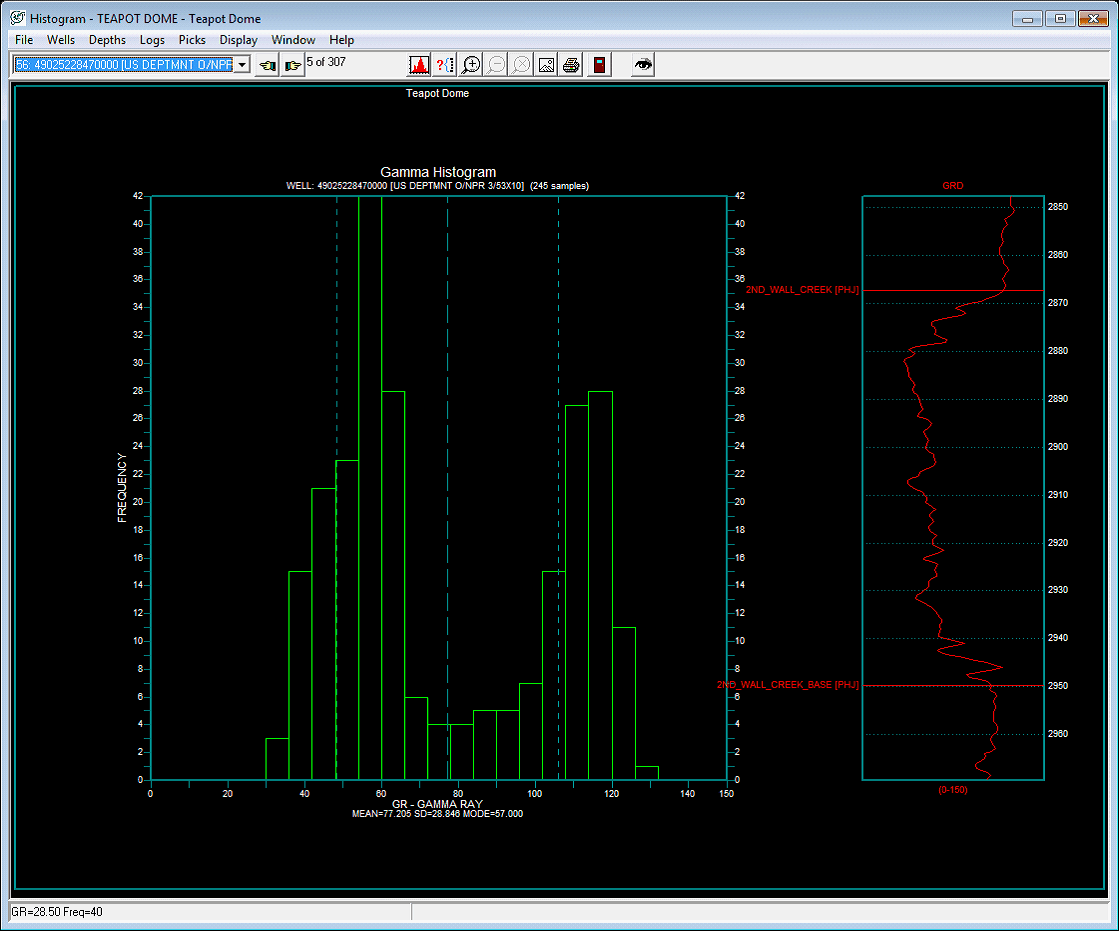Click the save image picture icon
1120x932 pixels.
click(546, 65)
